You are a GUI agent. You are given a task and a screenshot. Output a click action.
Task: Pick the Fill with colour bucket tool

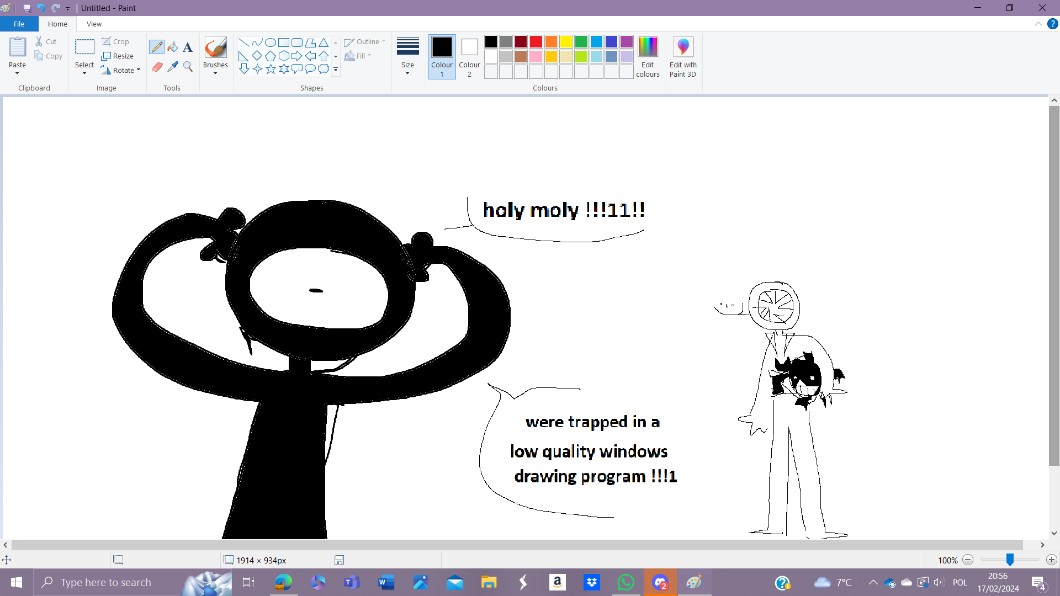tap(172, 47)
